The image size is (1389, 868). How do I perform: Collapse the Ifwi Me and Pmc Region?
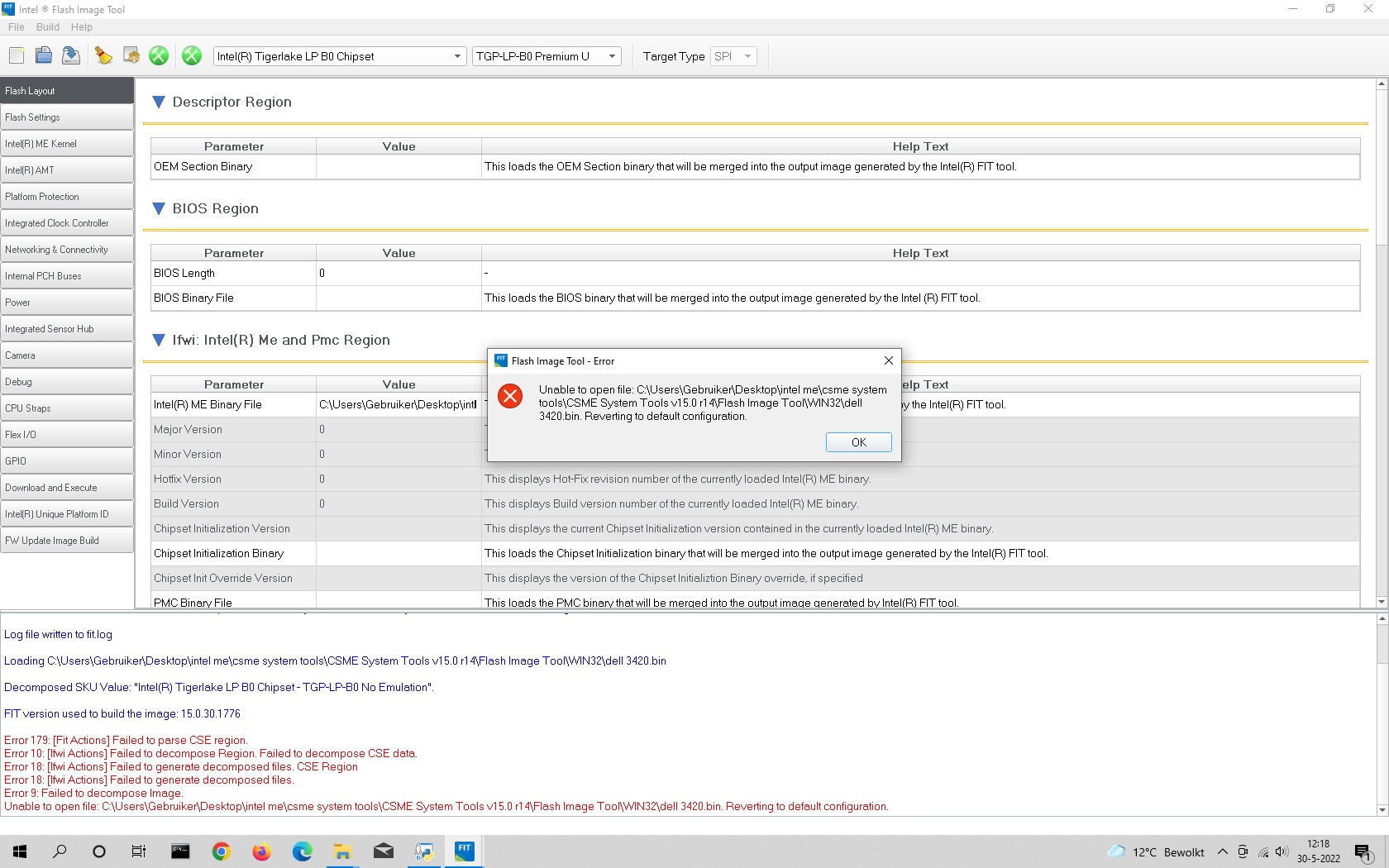coord(159,341)
